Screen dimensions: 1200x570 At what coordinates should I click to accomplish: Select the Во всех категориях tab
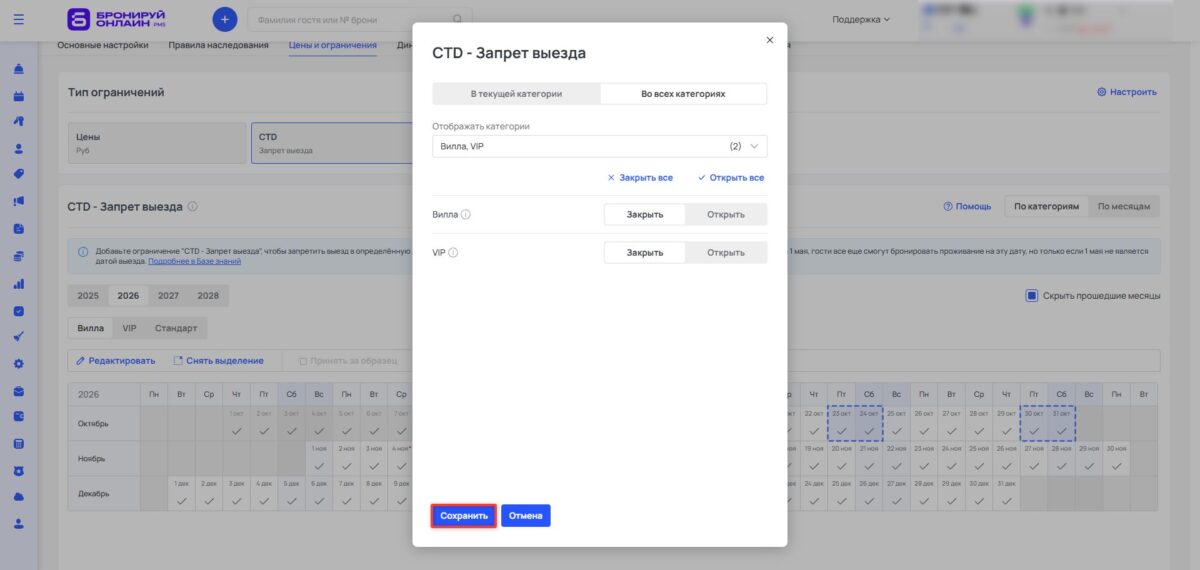pos(683,93)
